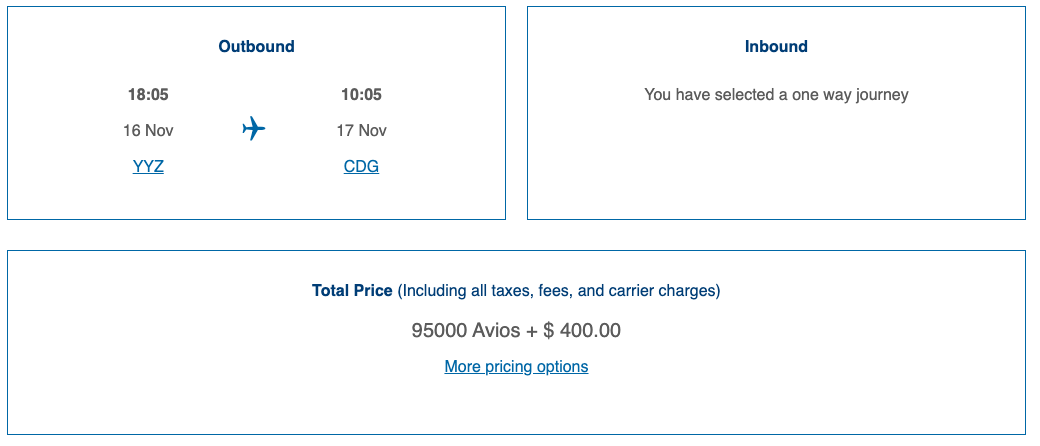This screenshot has height=446, width=1040.
Task: Click the bold Total Price label
Action: (x=352, y=291)
